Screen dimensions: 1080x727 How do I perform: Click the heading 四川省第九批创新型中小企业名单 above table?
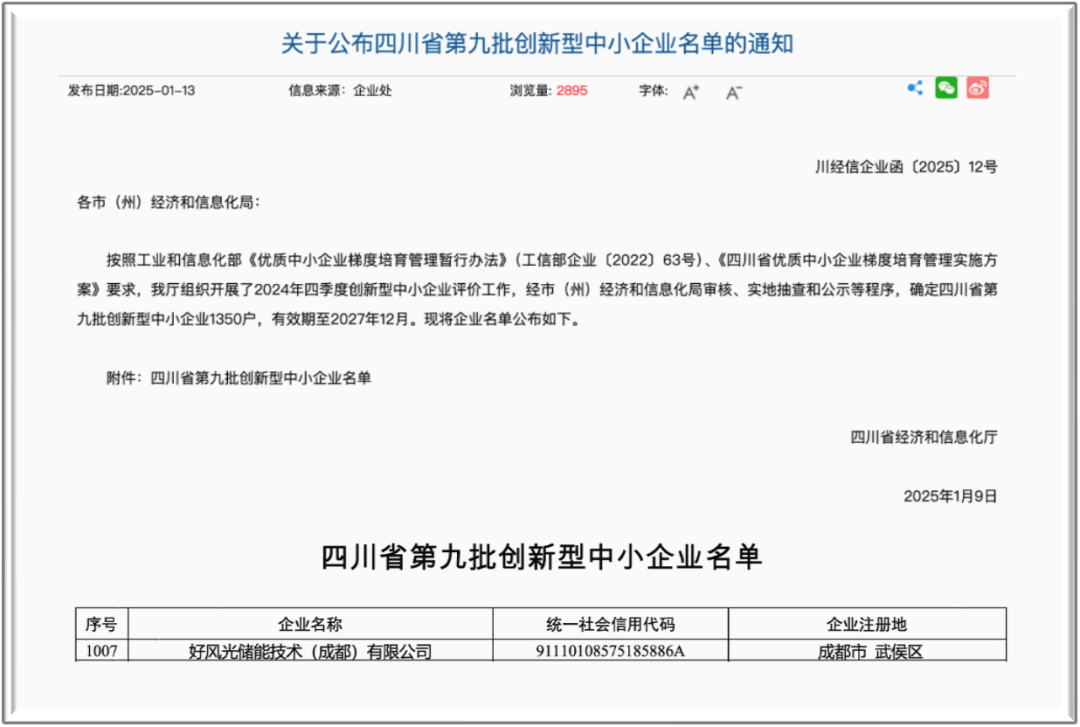541,557
